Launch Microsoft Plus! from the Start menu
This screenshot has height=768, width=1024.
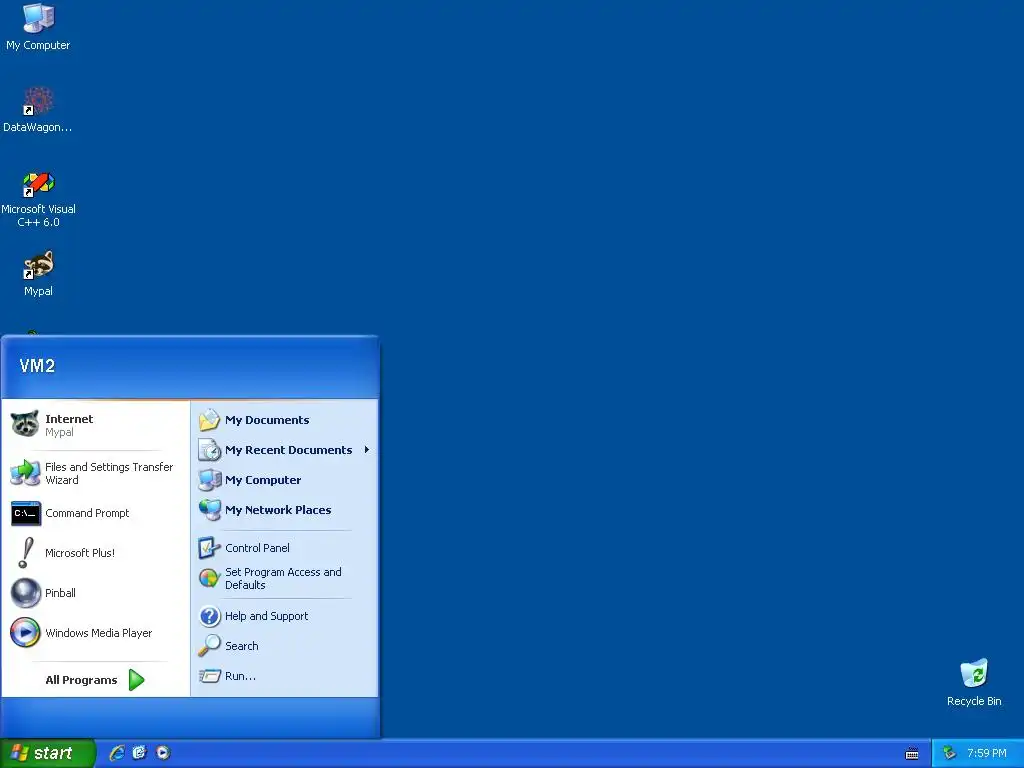pyautogui.click(x=96, y=553)
